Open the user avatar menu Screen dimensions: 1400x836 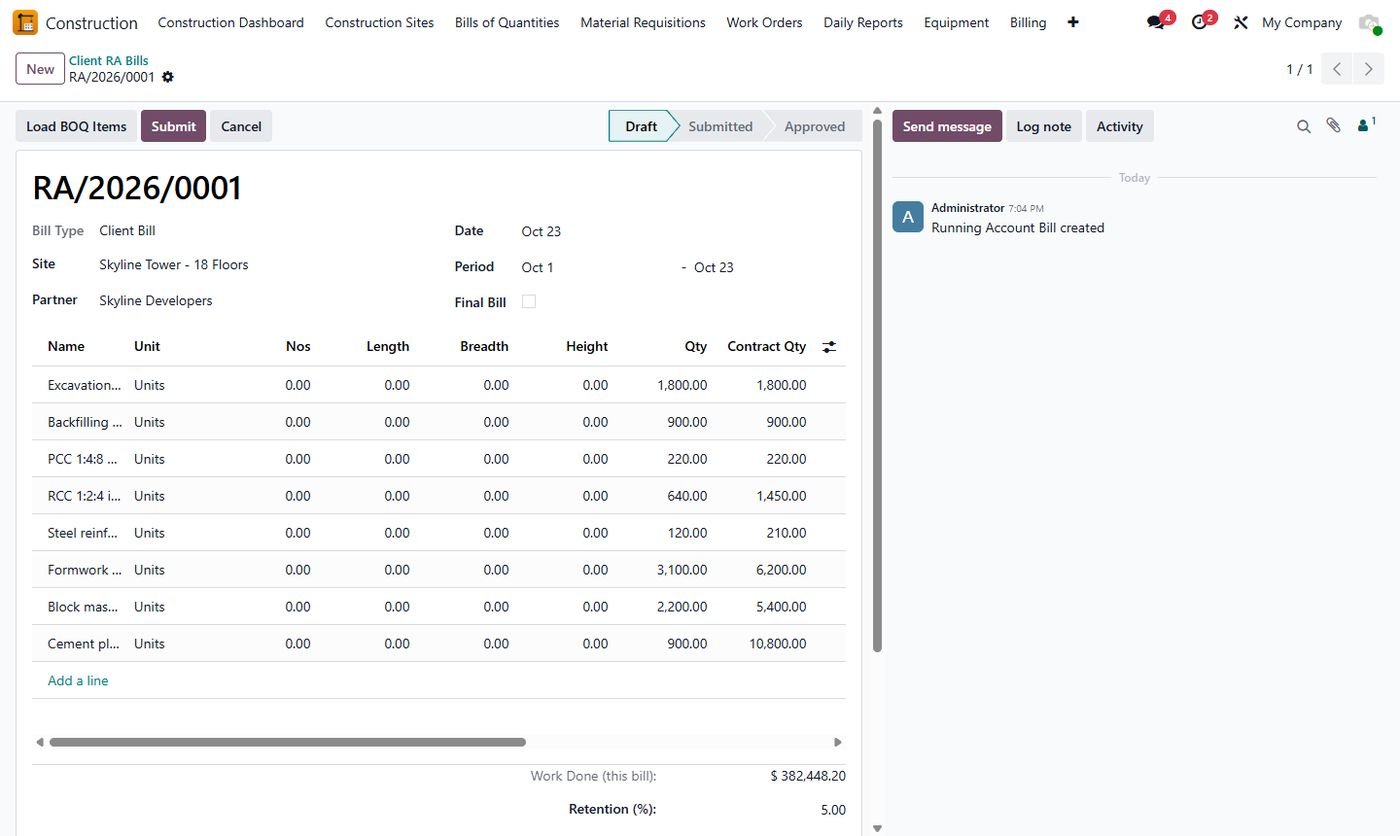(1369, 22)
